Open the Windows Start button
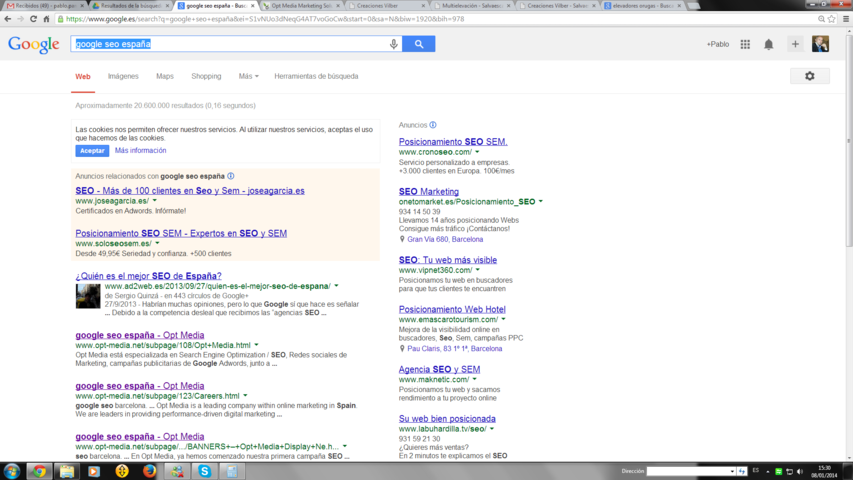This screenshot has height=480, width=853. click(x=11, y=471)
